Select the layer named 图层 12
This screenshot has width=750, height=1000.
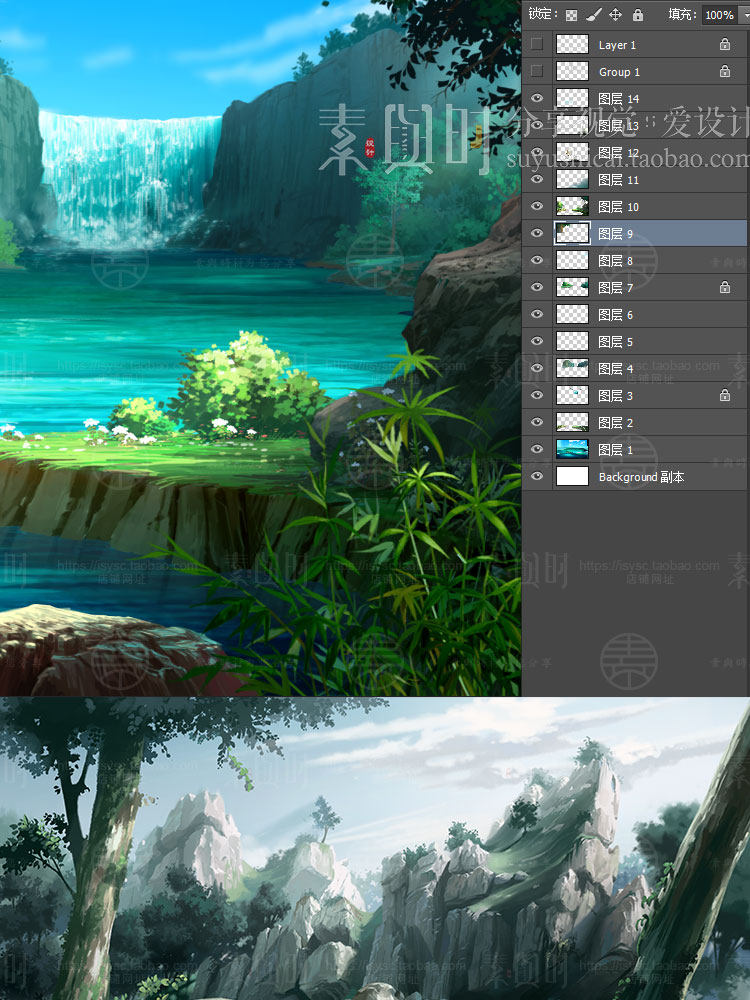coord(618,152)
